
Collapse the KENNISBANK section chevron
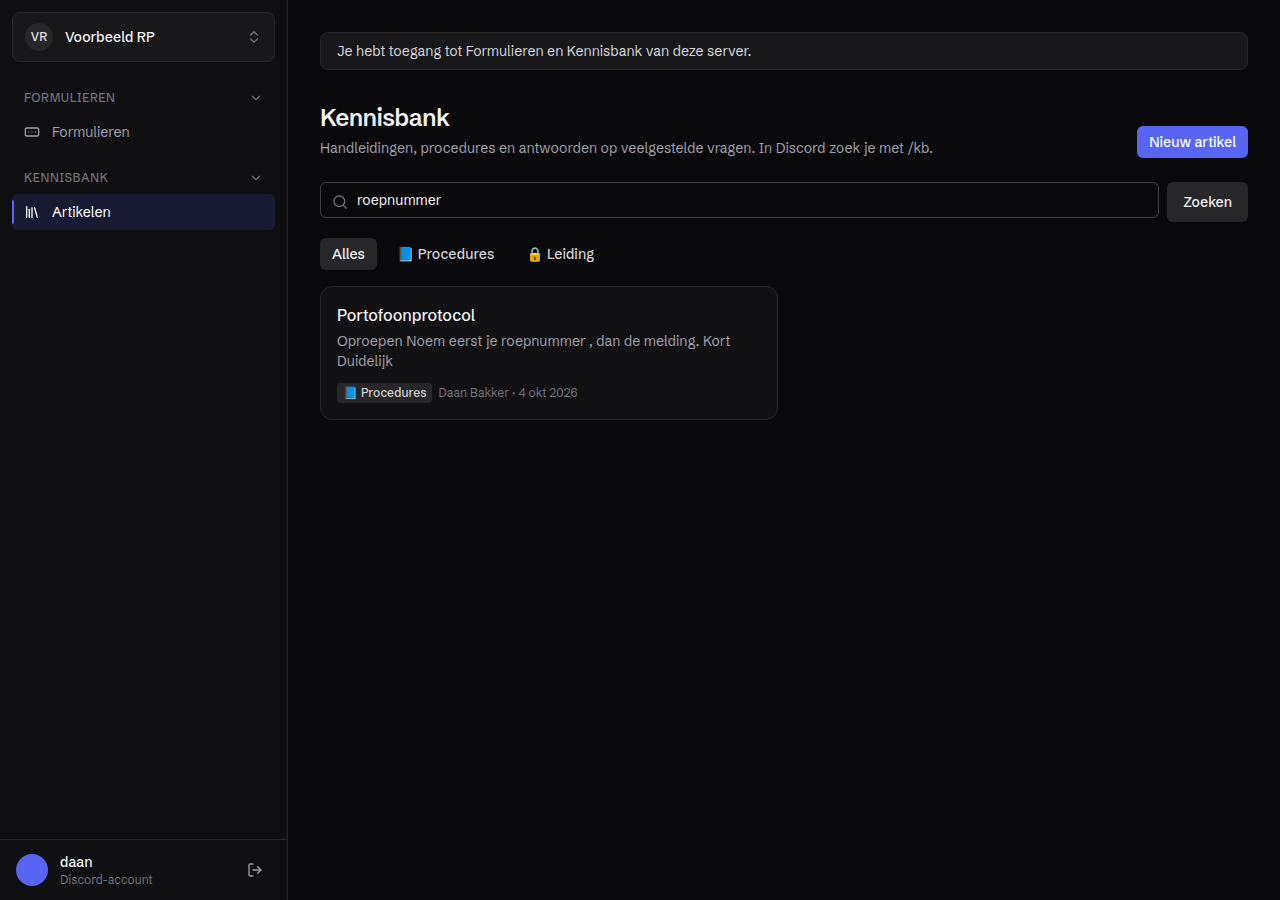point(256,178)
